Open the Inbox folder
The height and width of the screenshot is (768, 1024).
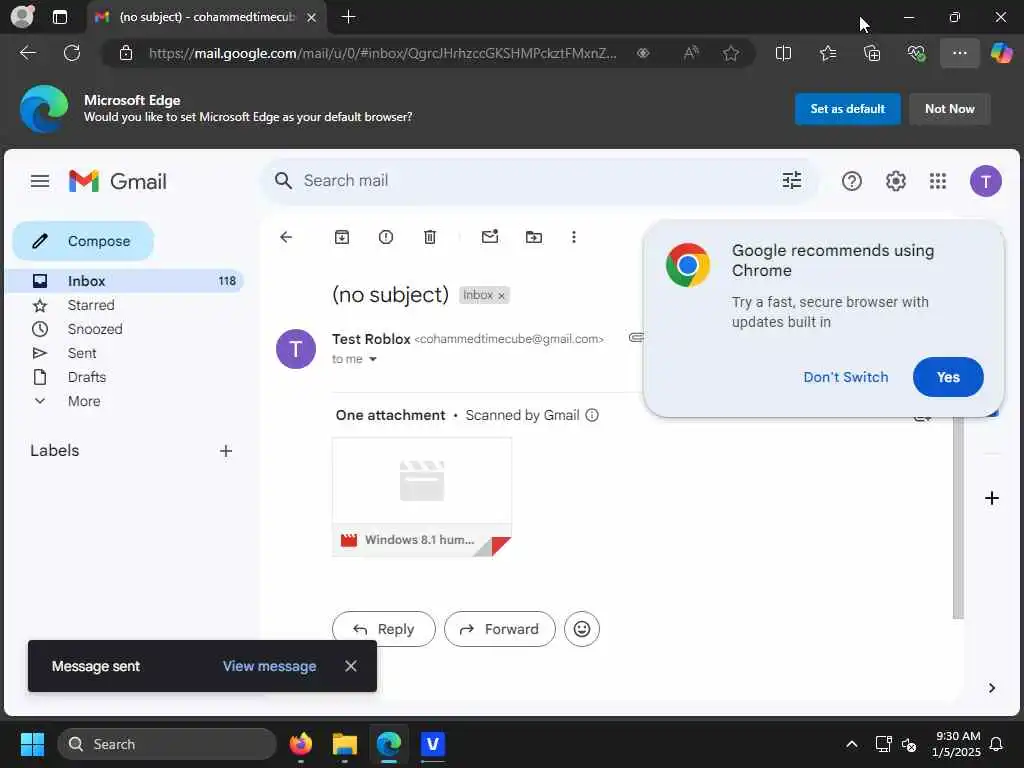[124, 281]
